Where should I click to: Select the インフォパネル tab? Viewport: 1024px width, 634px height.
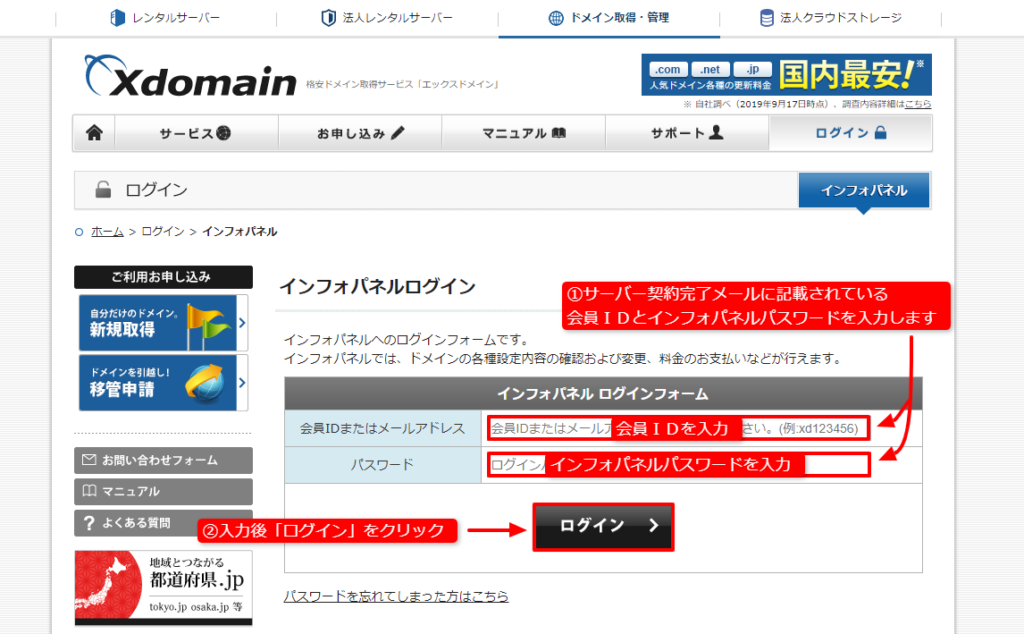(864, 190)
